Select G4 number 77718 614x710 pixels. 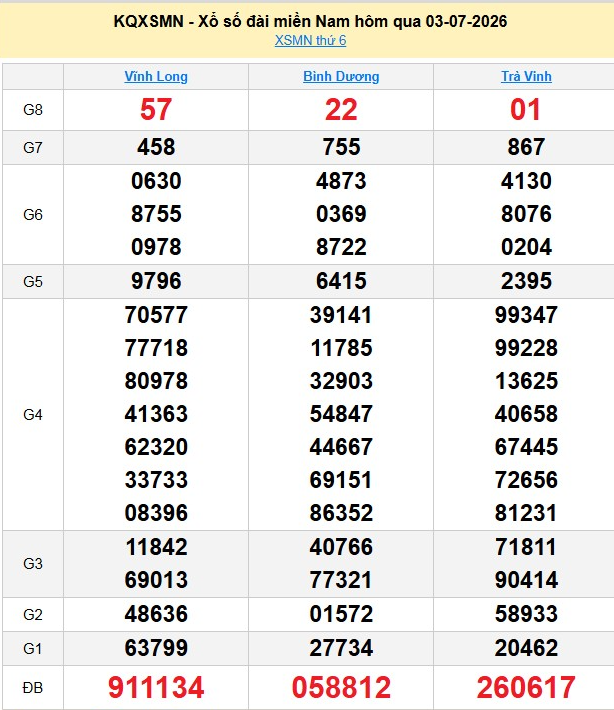(156, 348)
